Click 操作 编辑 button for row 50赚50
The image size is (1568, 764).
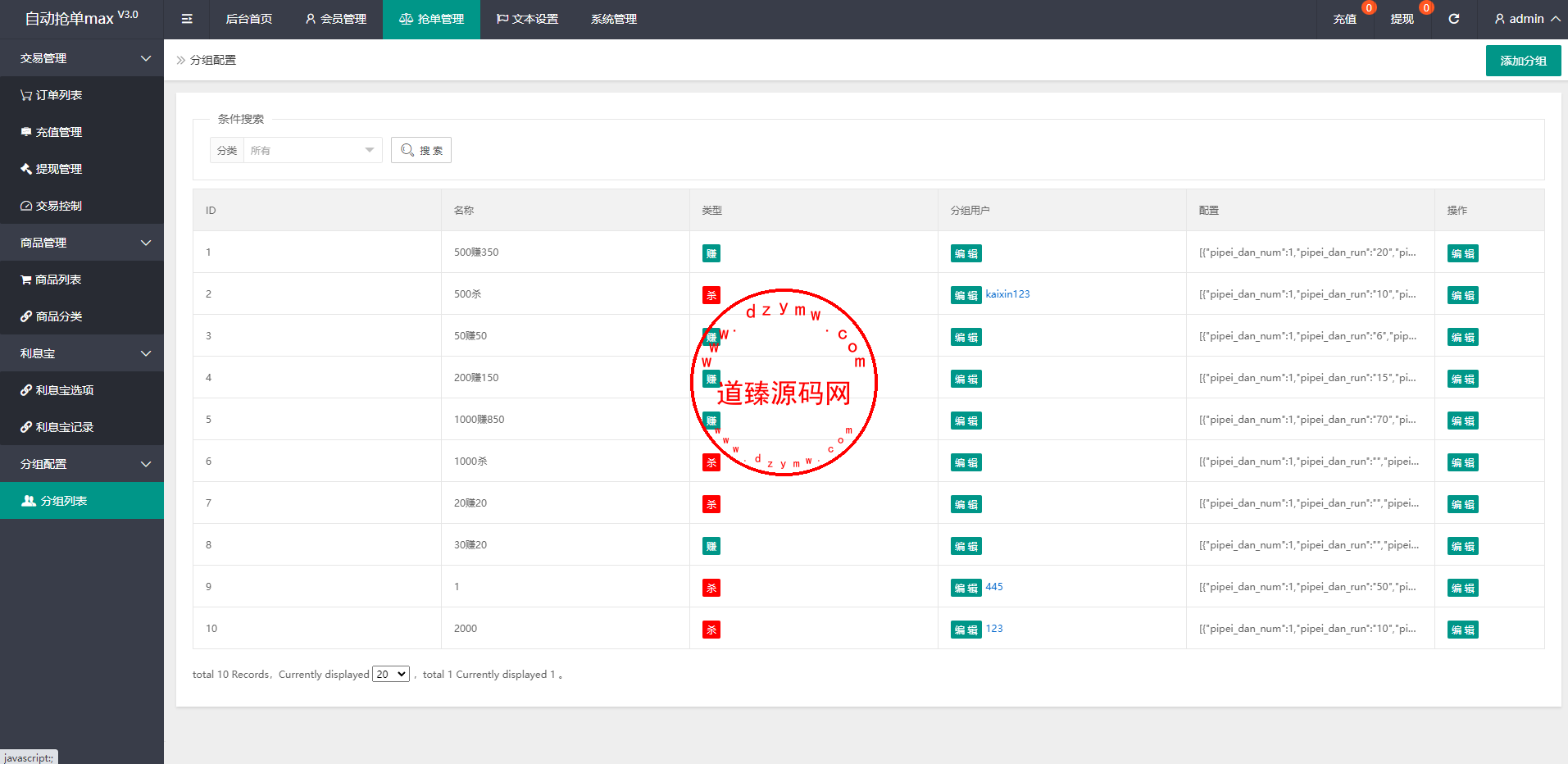1463,337
